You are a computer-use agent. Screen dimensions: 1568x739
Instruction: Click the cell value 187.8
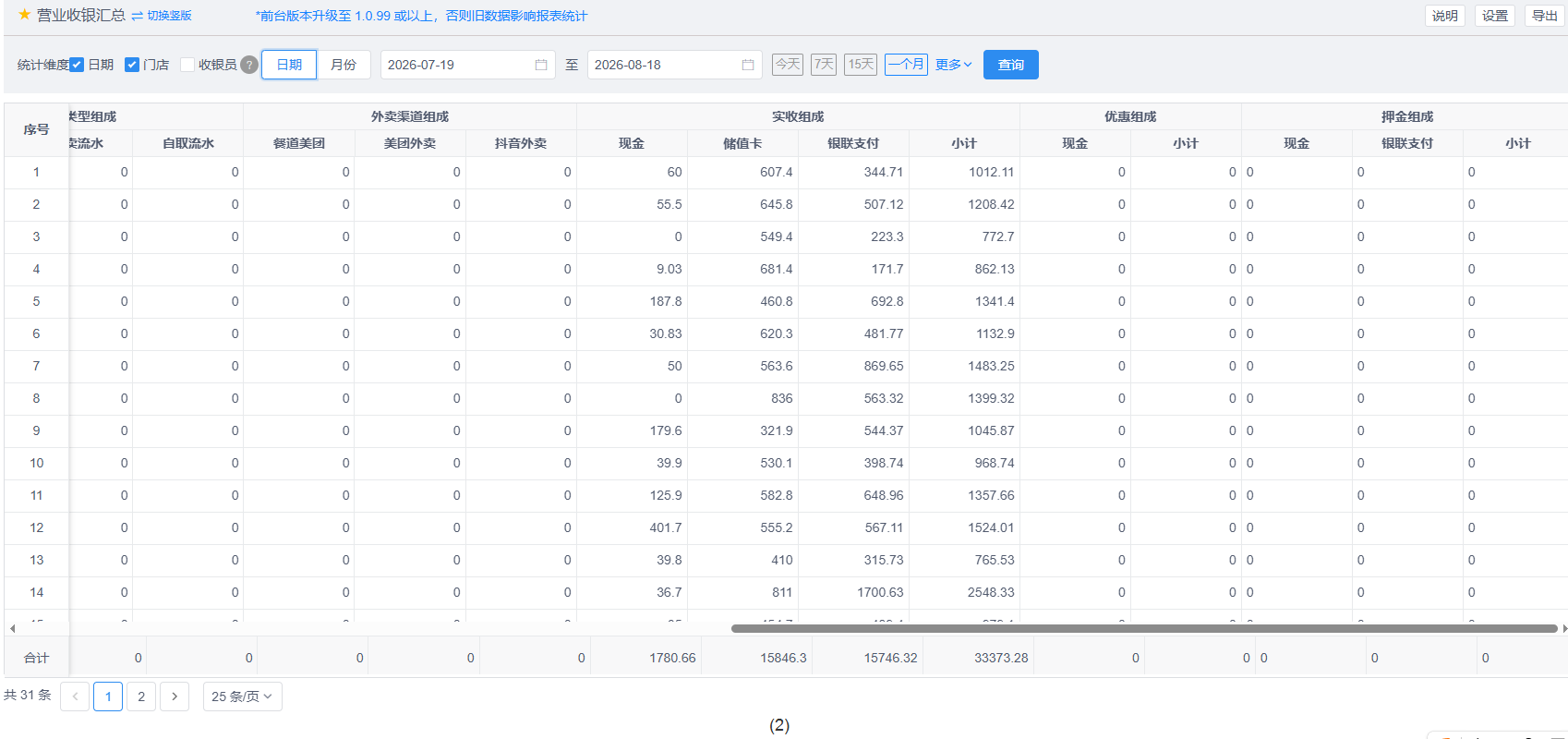coord(666,302)
